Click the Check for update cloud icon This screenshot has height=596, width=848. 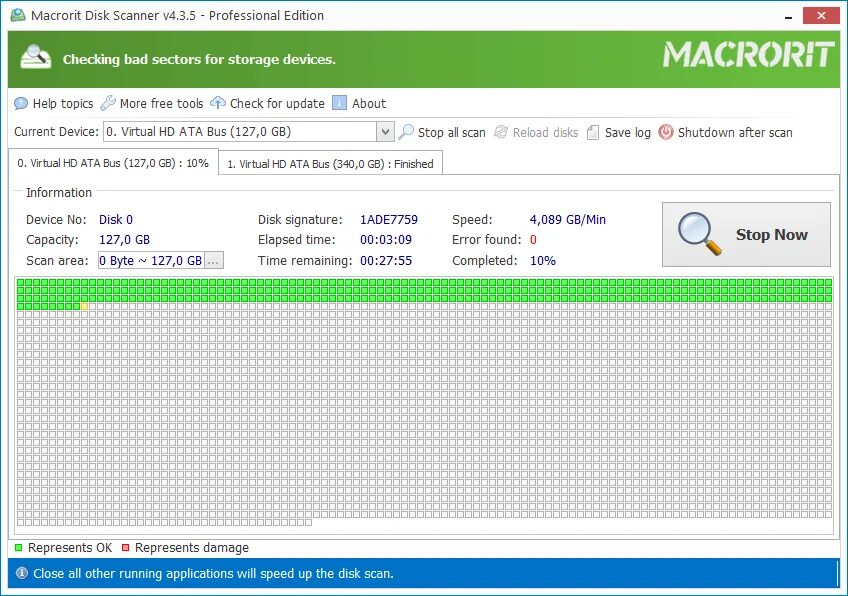pos(218,103)
